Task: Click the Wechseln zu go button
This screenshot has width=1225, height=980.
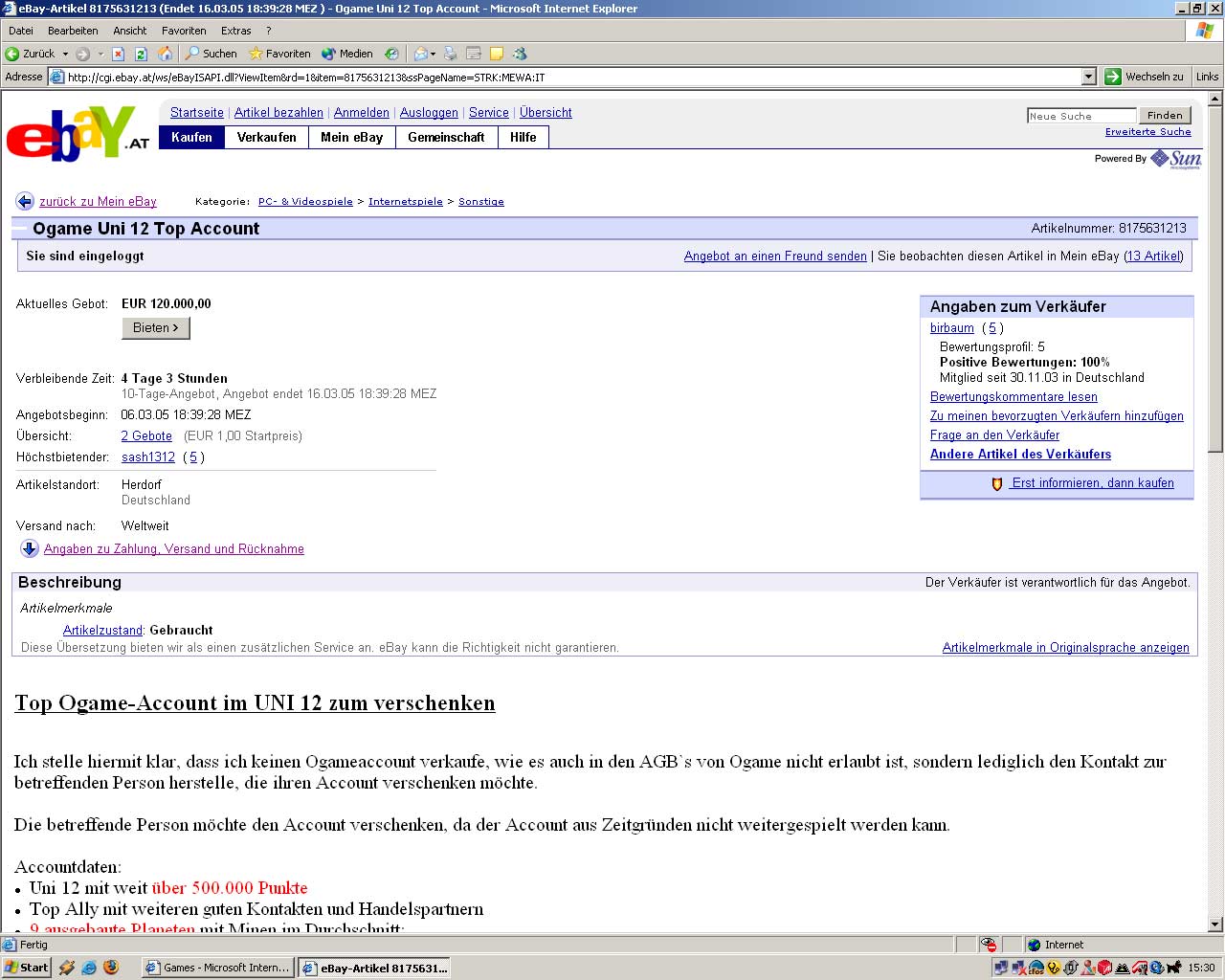Action: click(1145, 77)
